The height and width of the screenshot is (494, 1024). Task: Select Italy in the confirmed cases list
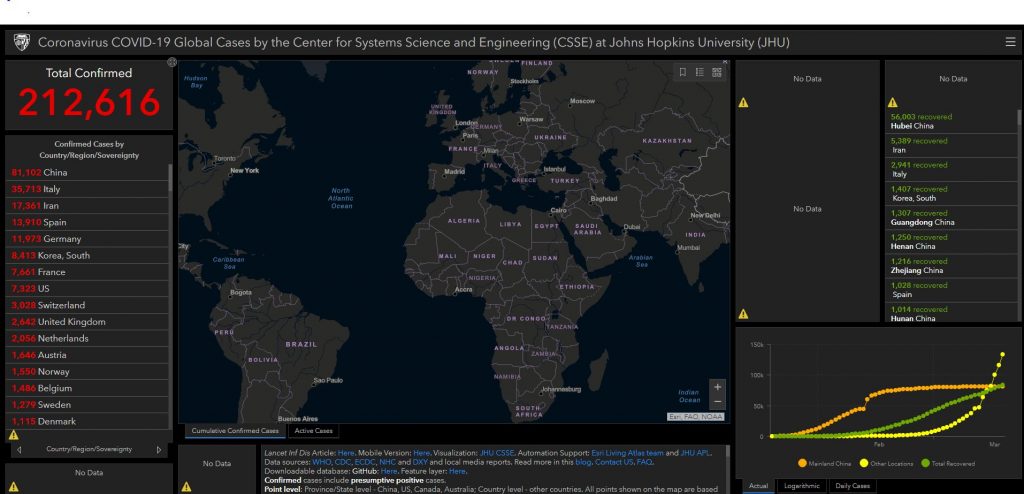click(x=50, y=189)
